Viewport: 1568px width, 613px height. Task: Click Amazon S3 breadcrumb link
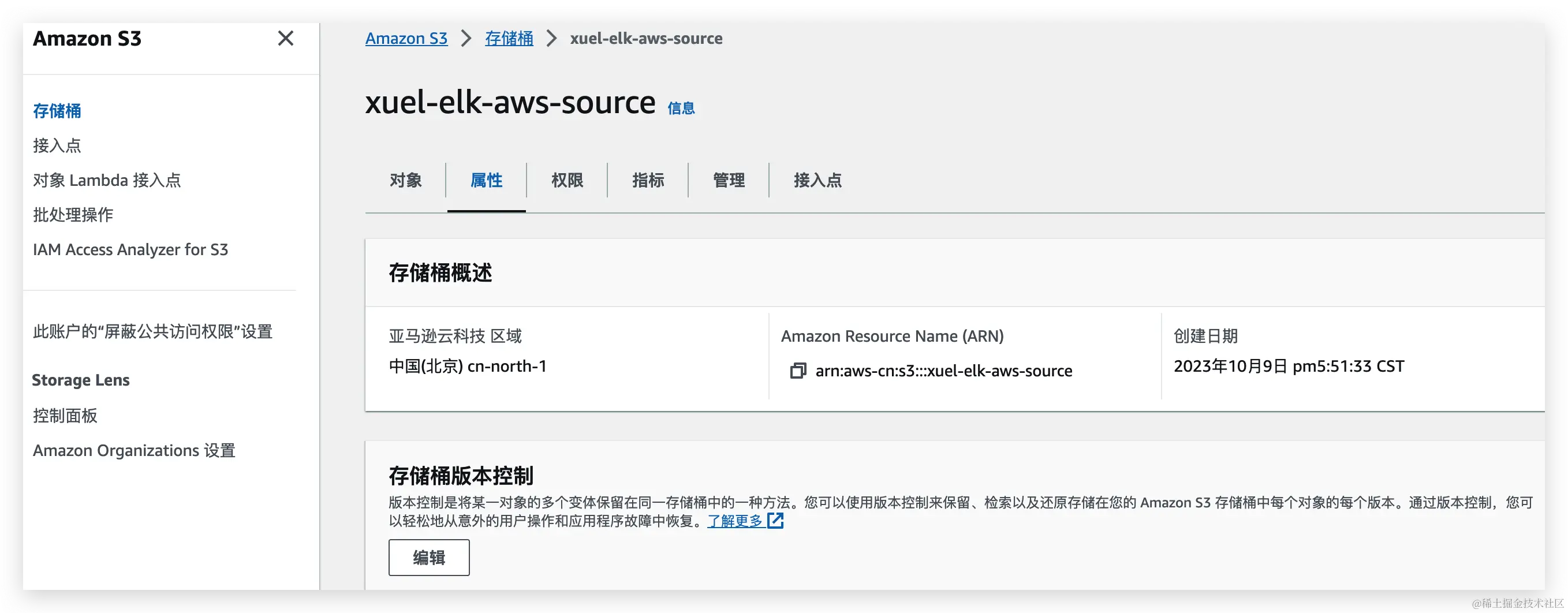pyautogui.click(x=406, y=38)
